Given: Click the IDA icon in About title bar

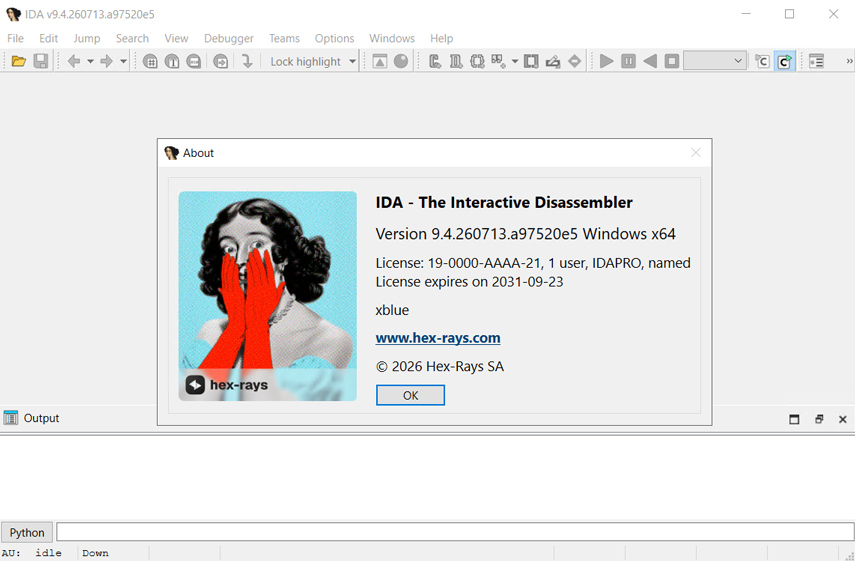Looking at the screenshot, I should (171, 153).
